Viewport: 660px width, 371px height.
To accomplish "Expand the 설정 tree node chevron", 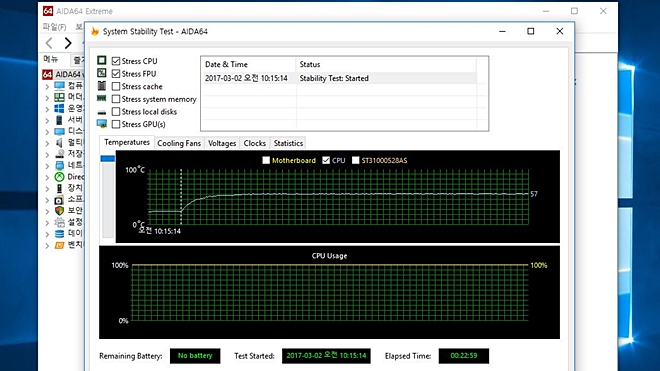I will [x=47, y=223].
